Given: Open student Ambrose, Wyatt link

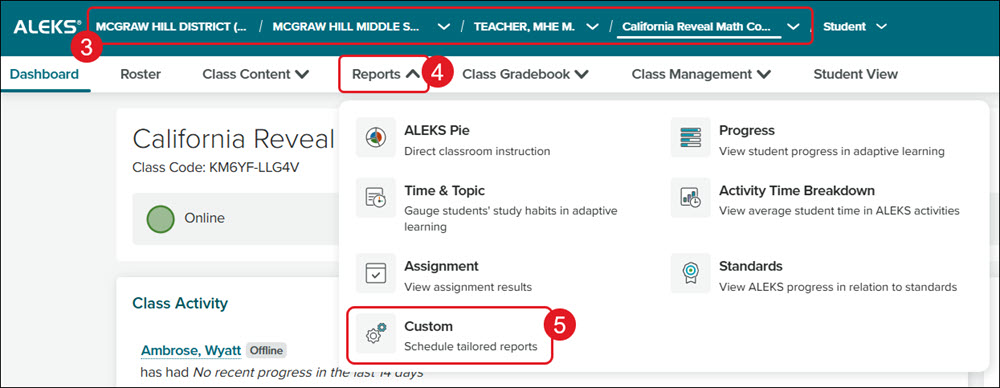Looking at the screenshot, I should [191, 350].
